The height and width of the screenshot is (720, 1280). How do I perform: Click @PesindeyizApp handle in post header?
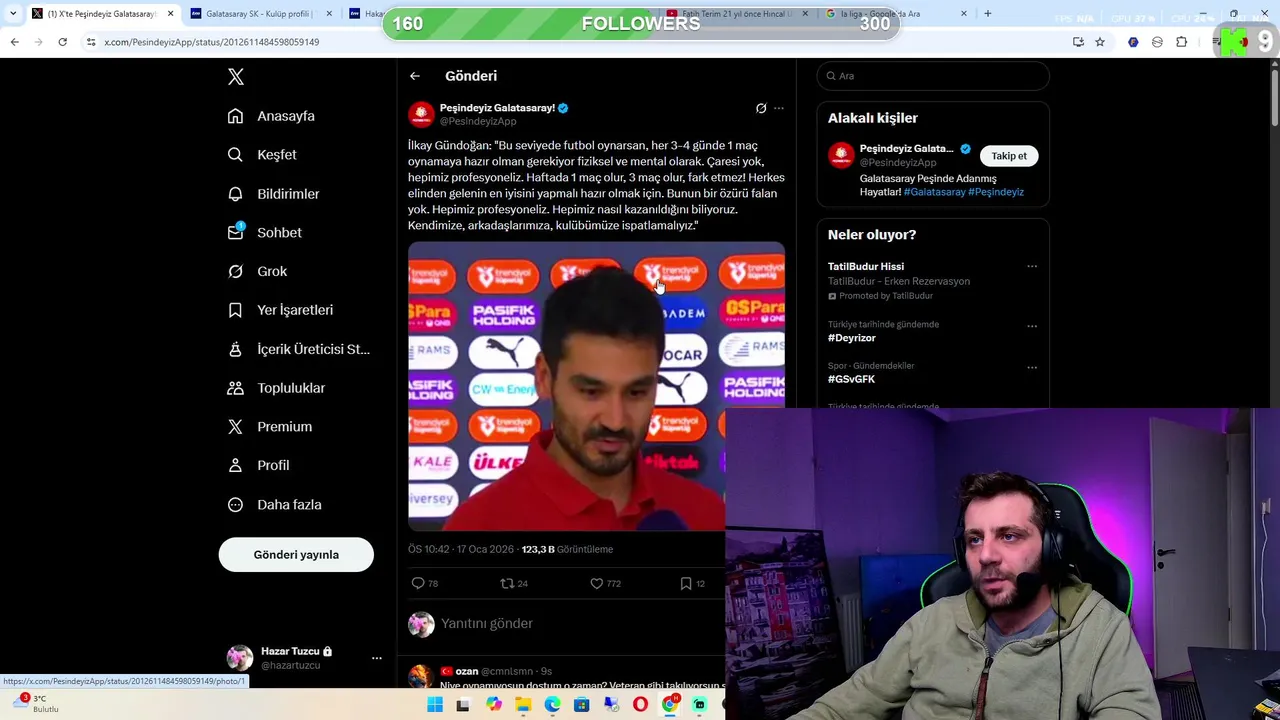tap(478, 121)
